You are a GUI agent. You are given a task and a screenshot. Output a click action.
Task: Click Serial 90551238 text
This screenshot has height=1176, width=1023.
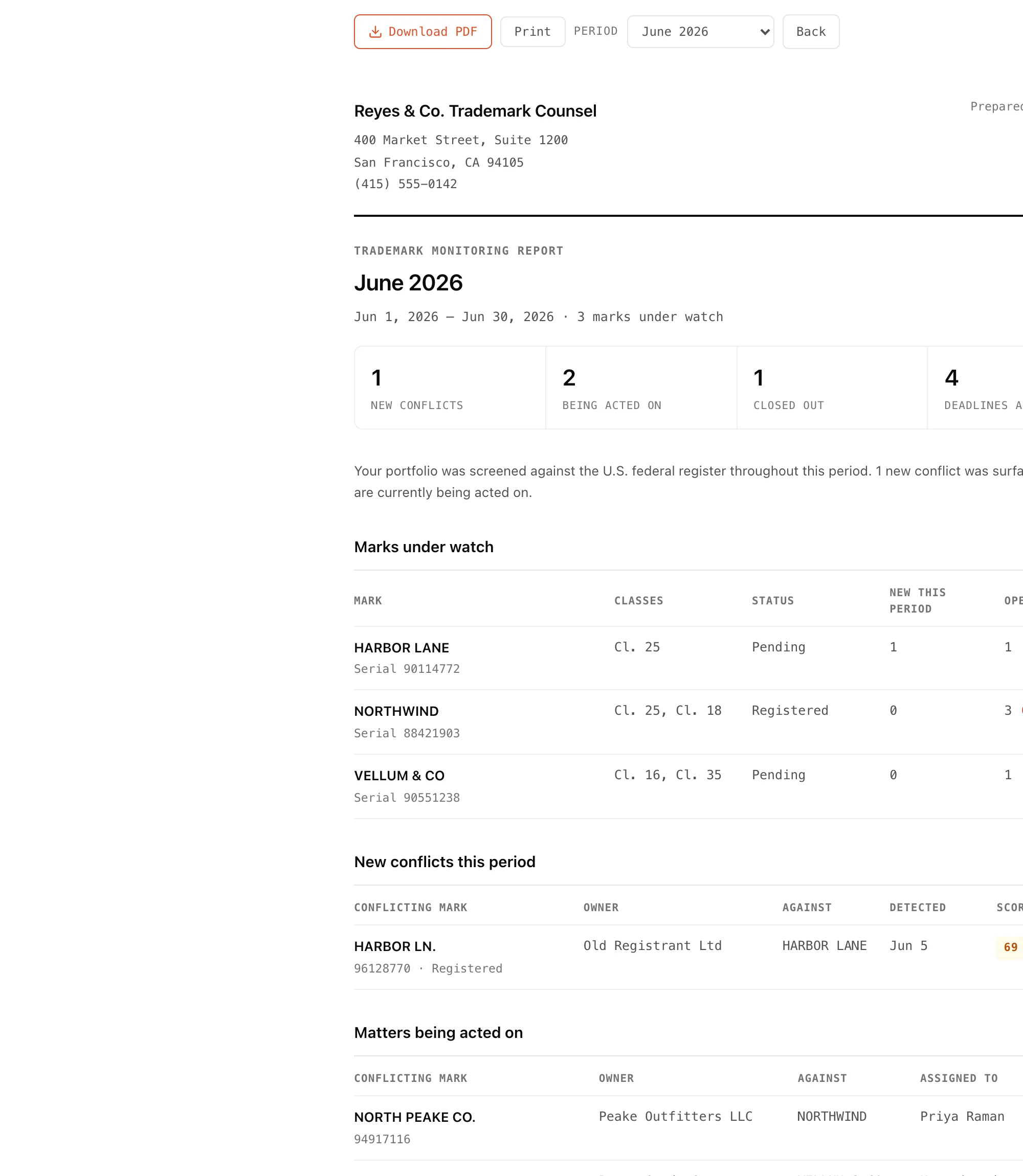tap(407, 798)
